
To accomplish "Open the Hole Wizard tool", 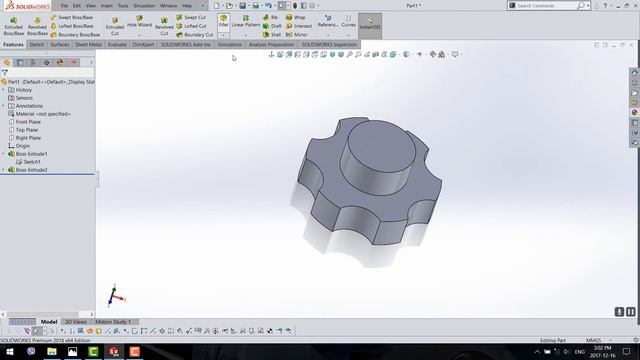I will pos(139,22).
